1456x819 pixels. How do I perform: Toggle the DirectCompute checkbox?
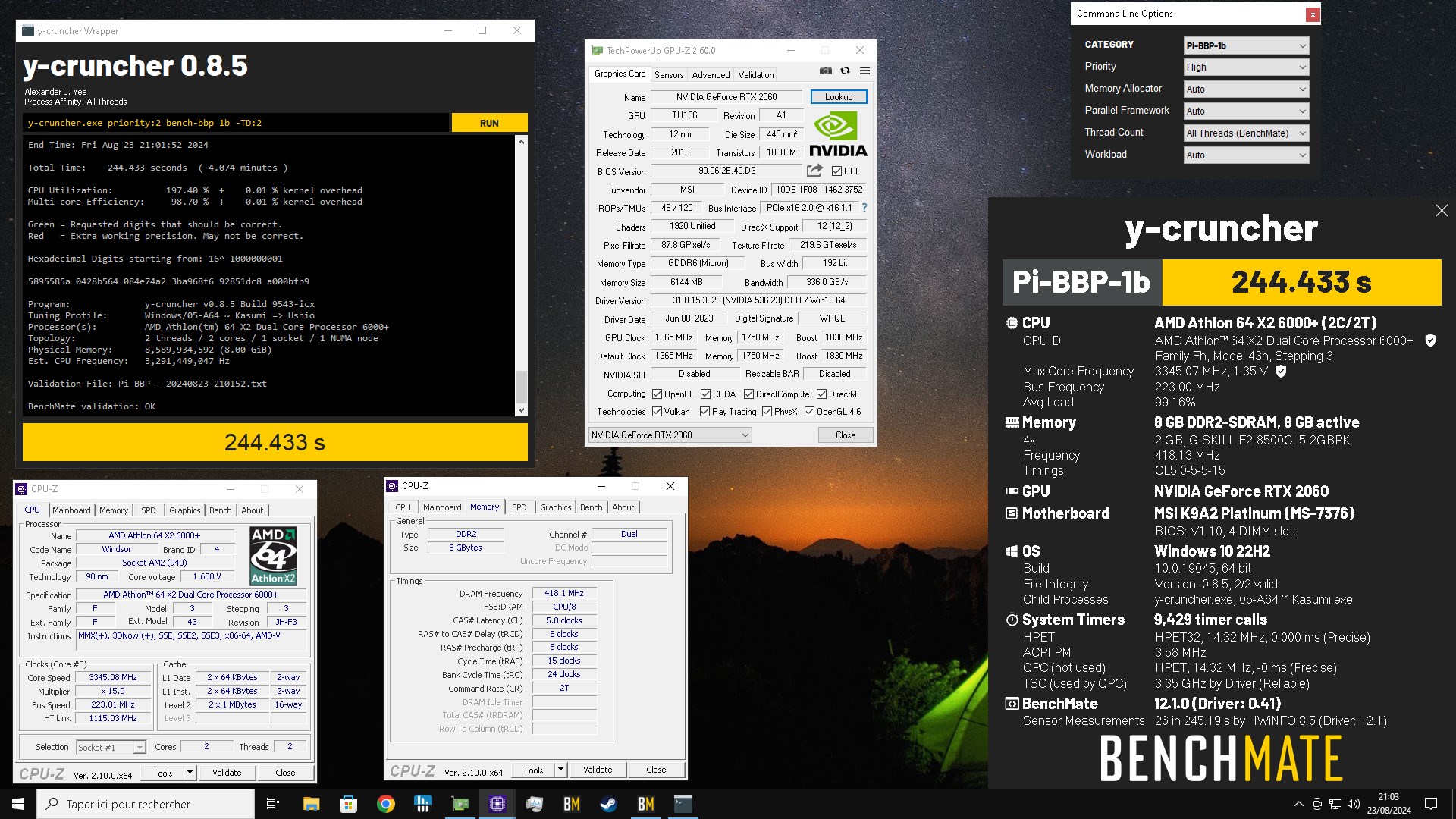[748, 394]
